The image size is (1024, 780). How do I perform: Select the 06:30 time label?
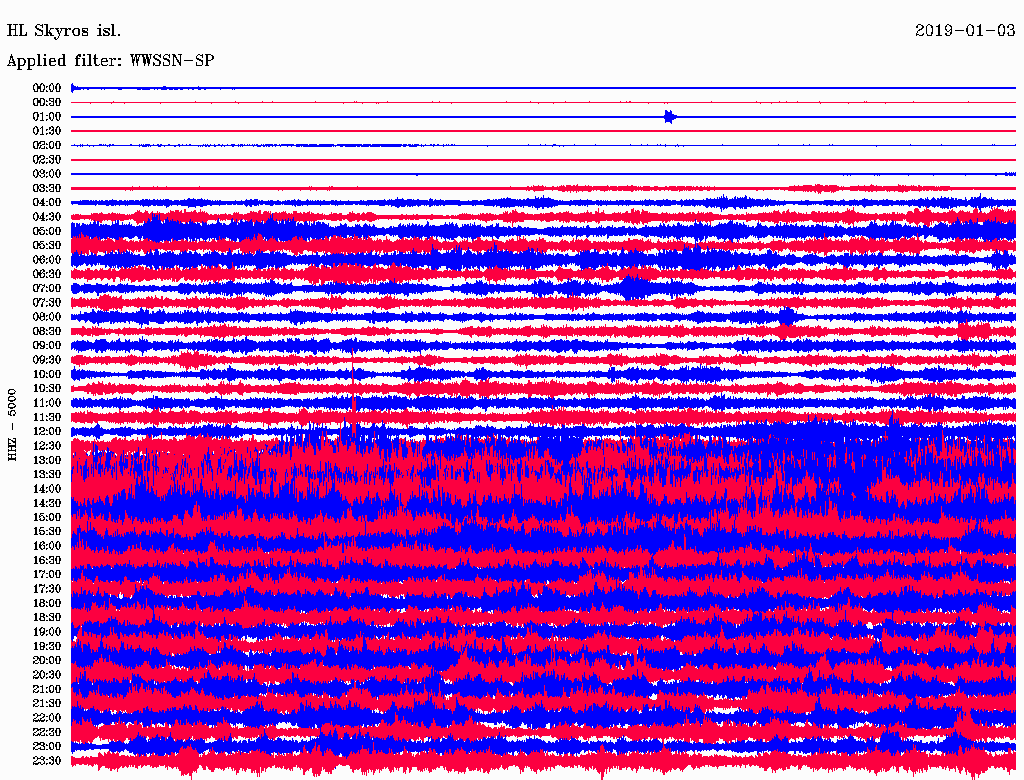pyautogui.click(x=47, y=274)
